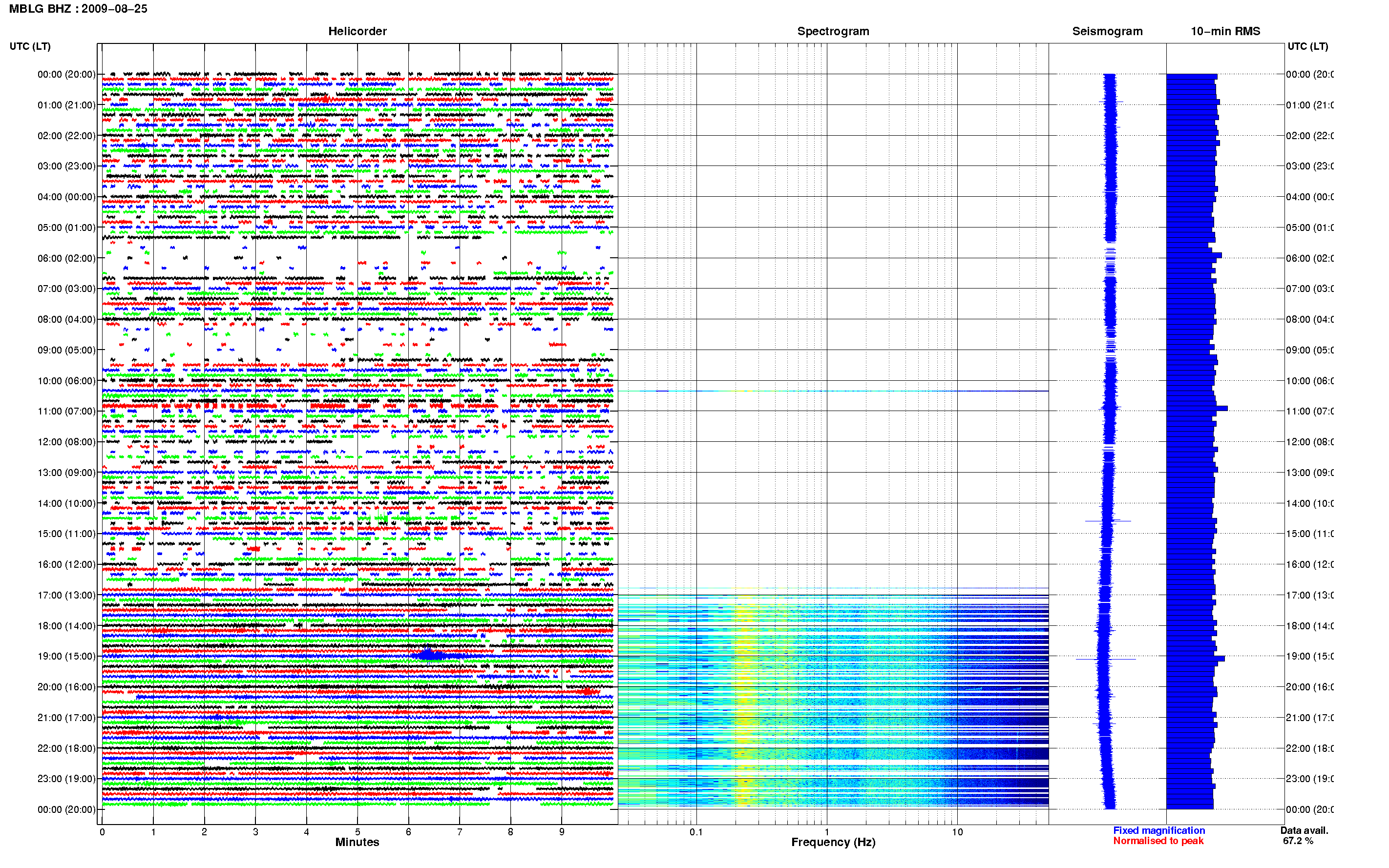
Task: Click tick label '6' on Minutes axis
Action: (408, 832)
